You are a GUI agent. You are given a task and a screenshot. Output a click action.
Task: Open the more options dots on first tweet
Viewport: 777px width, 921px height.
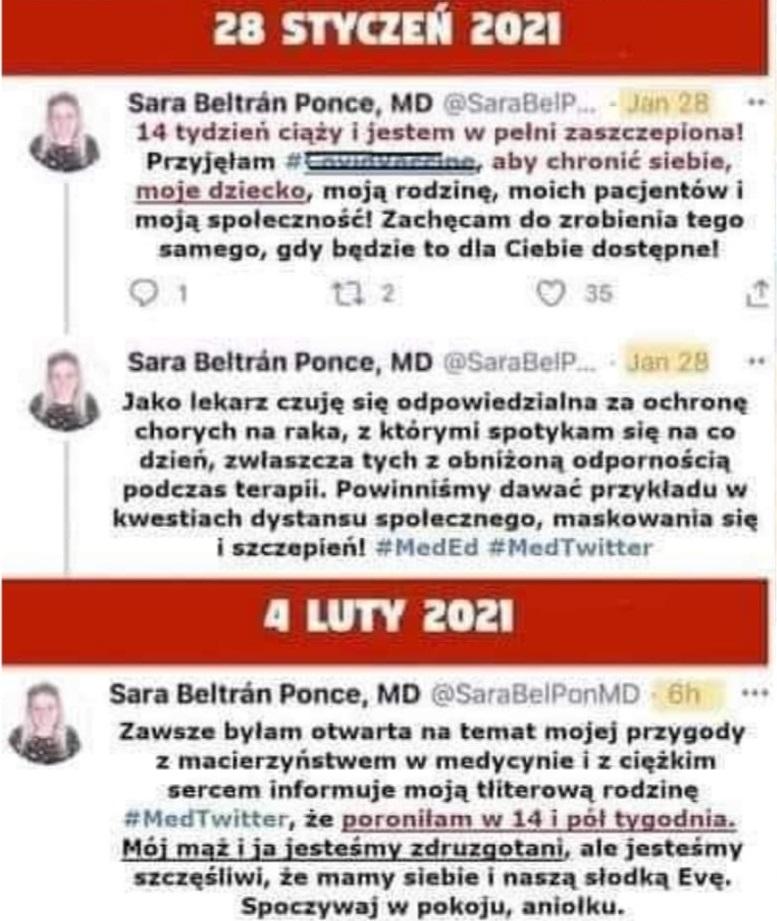[756, 102]
